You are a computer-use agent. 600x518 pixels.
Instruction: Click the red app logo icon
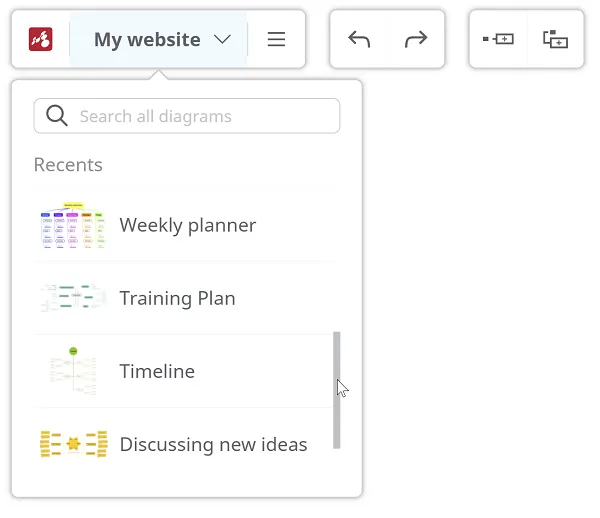point(40,40)
